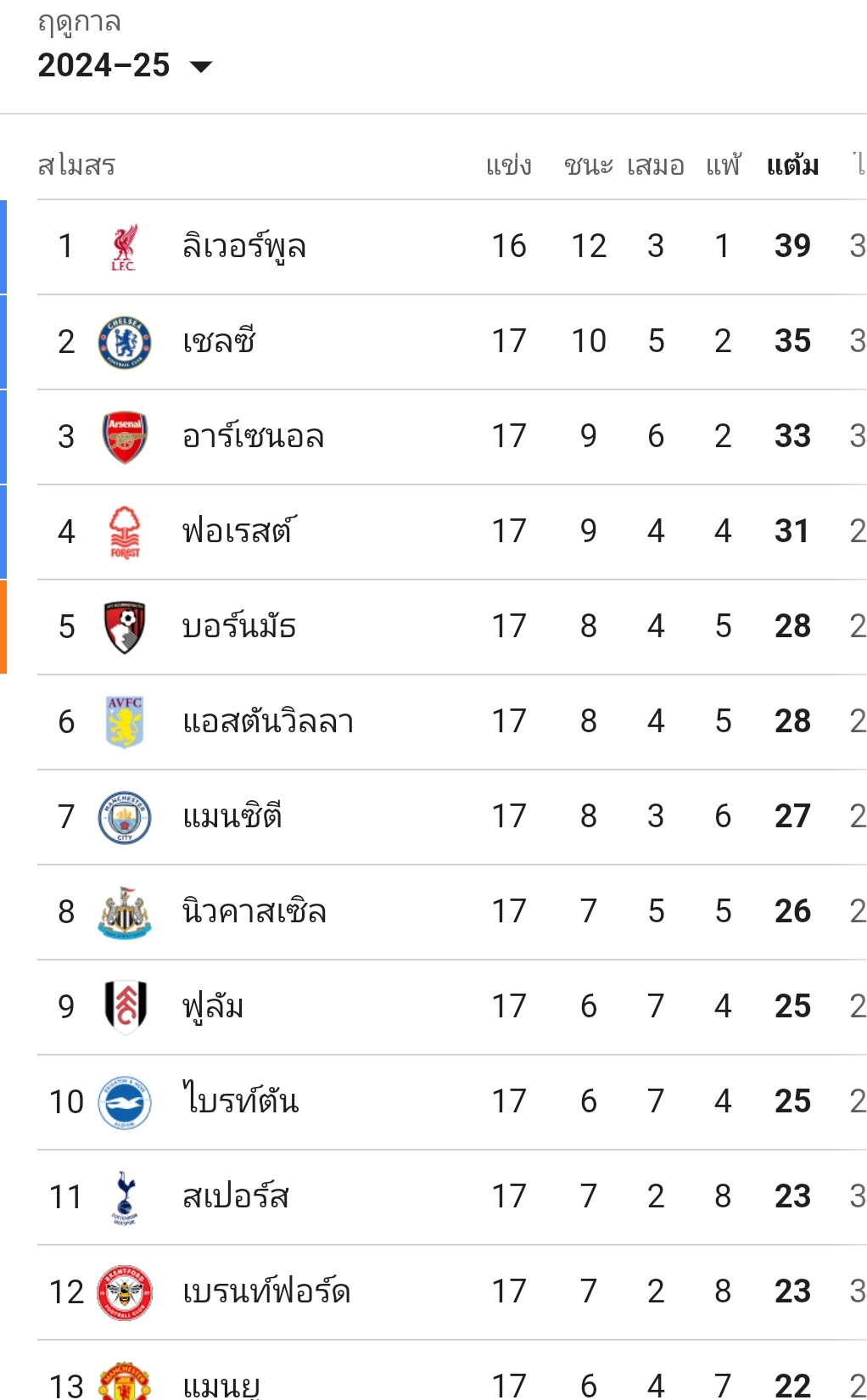Image resolution: width=867 pixels, height=1400 pixels.
Task: Click the Tottenham Spurs crest
Action: point(125,1197)
